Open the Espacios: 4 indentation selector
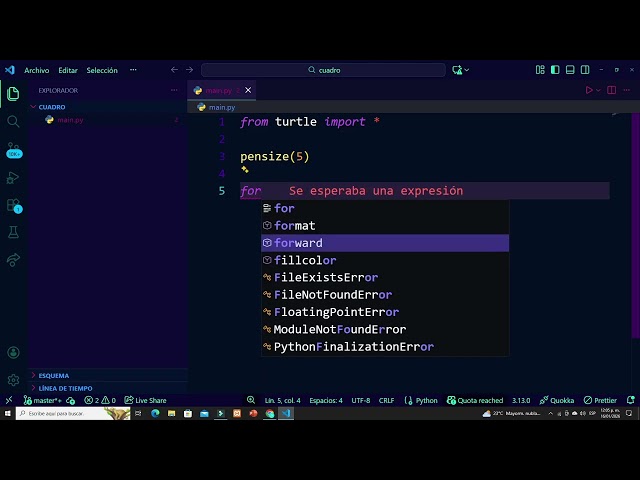 [326, 400]
